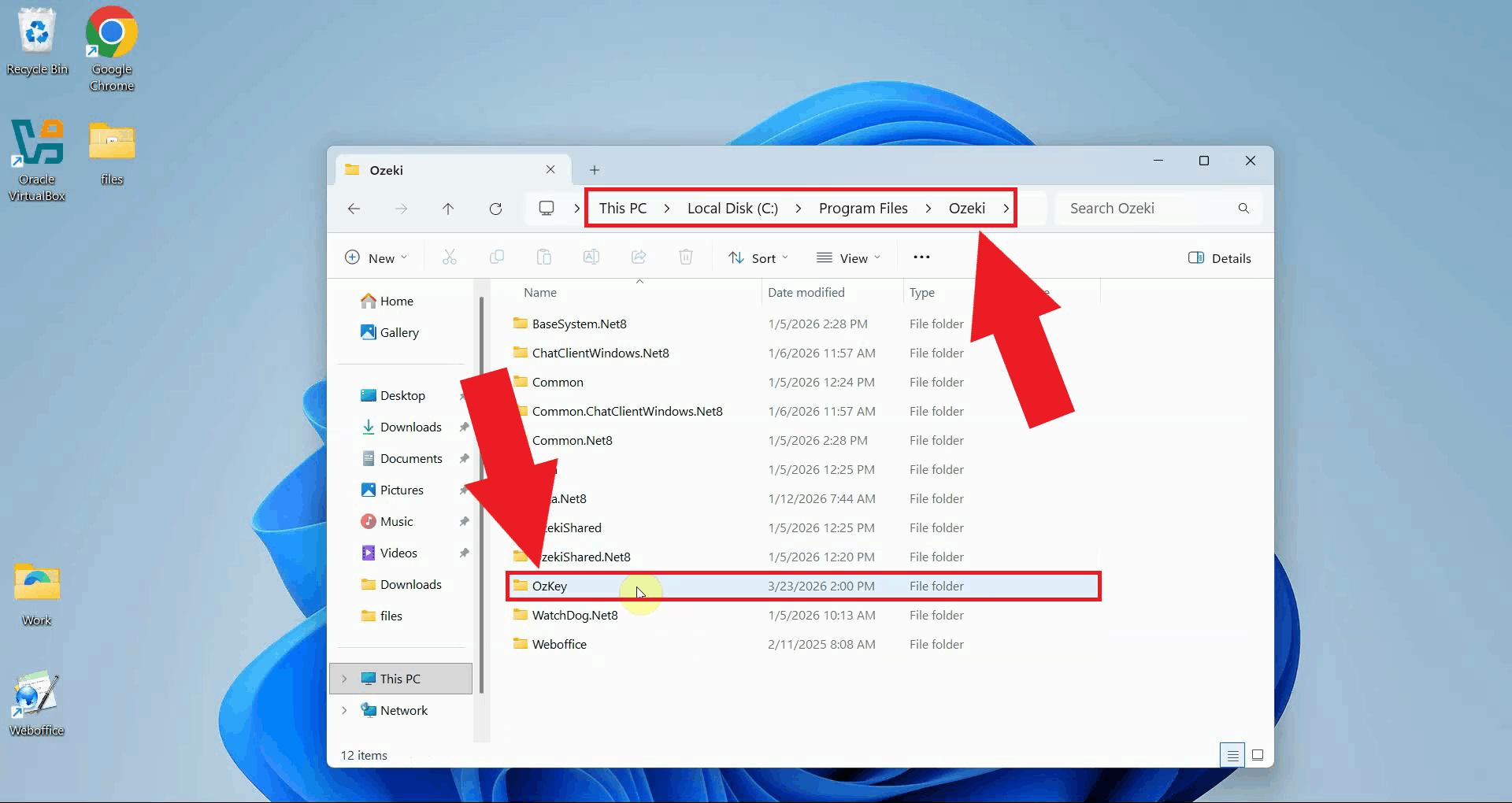The image size is (1512, 803).
Task: Expand This PC in the navigation pane
Action: (x=345, y=678)
